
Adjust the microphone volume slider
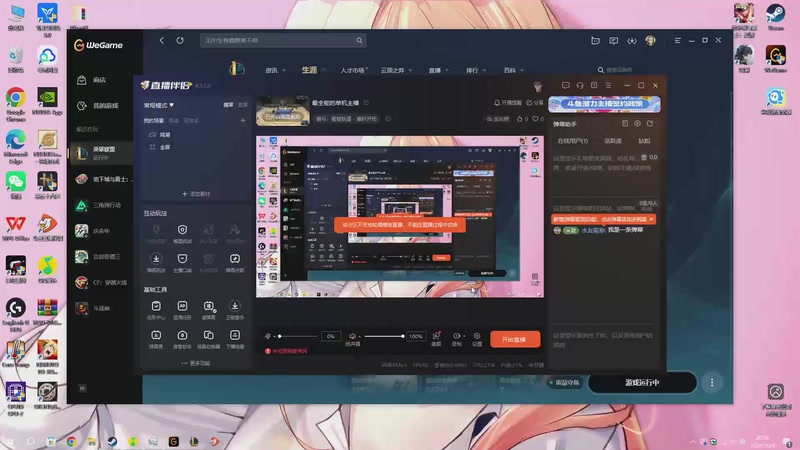point(297,336)
